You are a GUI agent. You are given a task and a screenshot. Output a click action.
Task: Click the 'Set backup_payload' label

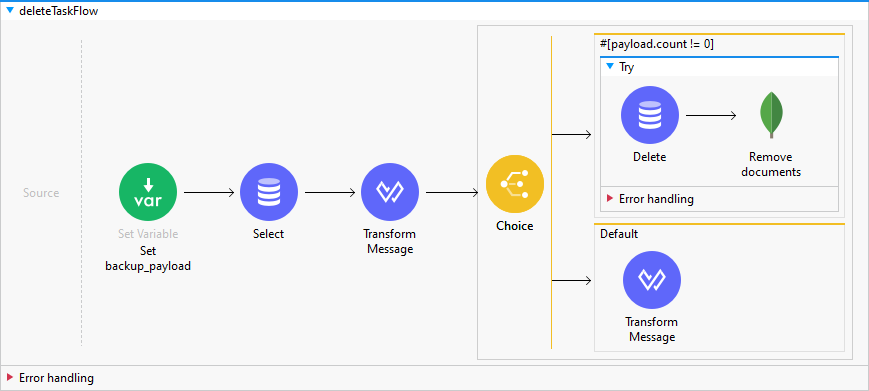[x=148, y=259]
